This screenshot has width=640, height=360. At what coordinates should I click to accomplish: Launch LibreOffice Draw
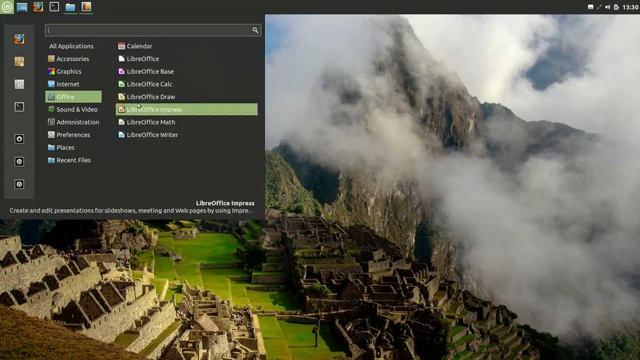[147, 97]
